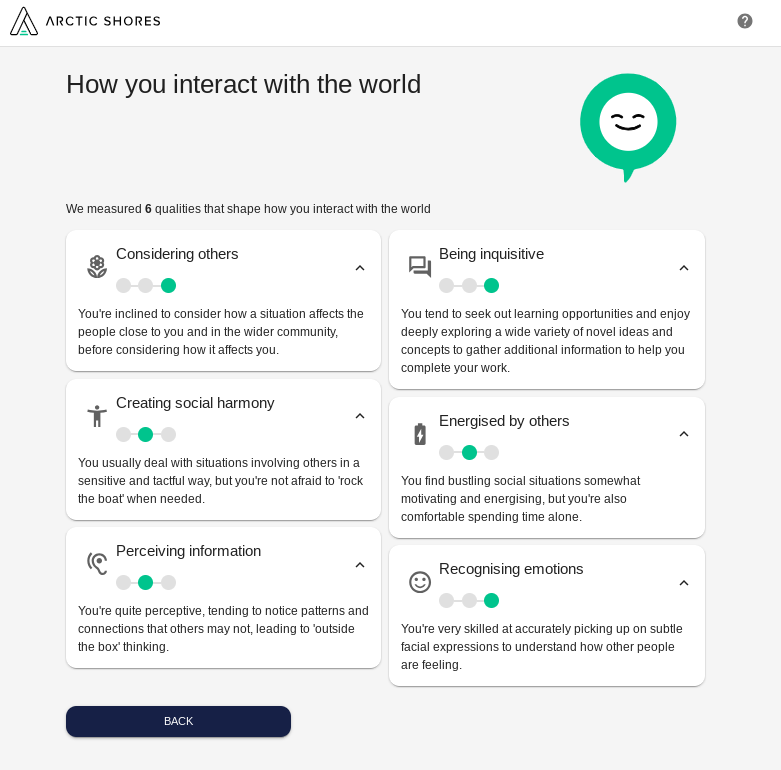Click the flower icon beside Considering others
Image resolution: width=781 pixels, height=770 pixels.
tap(97, 267)
